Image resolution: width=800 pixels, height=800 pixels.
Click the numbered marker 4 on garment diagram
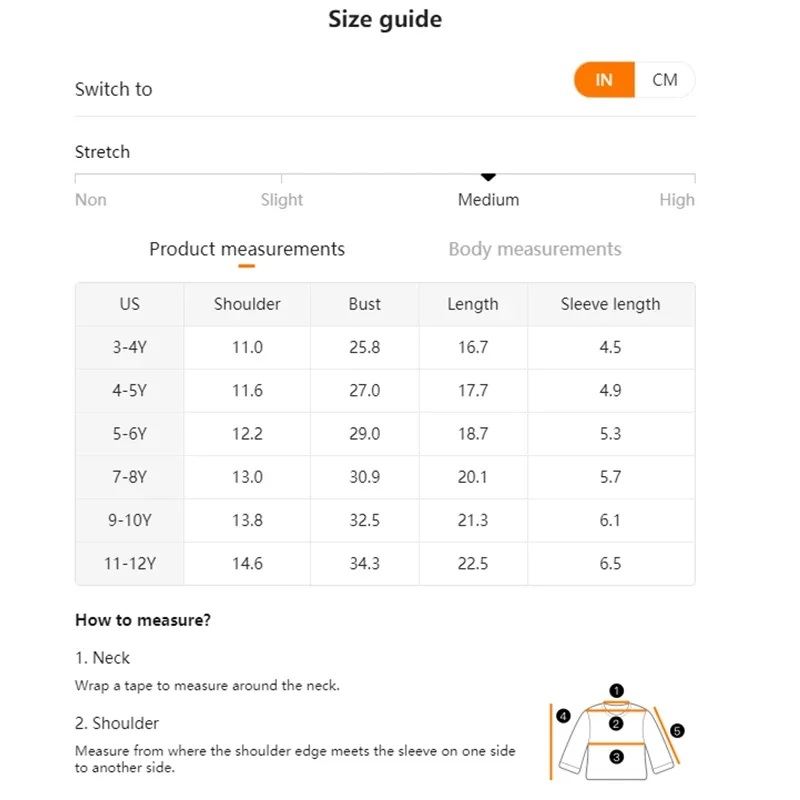click(x=564, y=716)
